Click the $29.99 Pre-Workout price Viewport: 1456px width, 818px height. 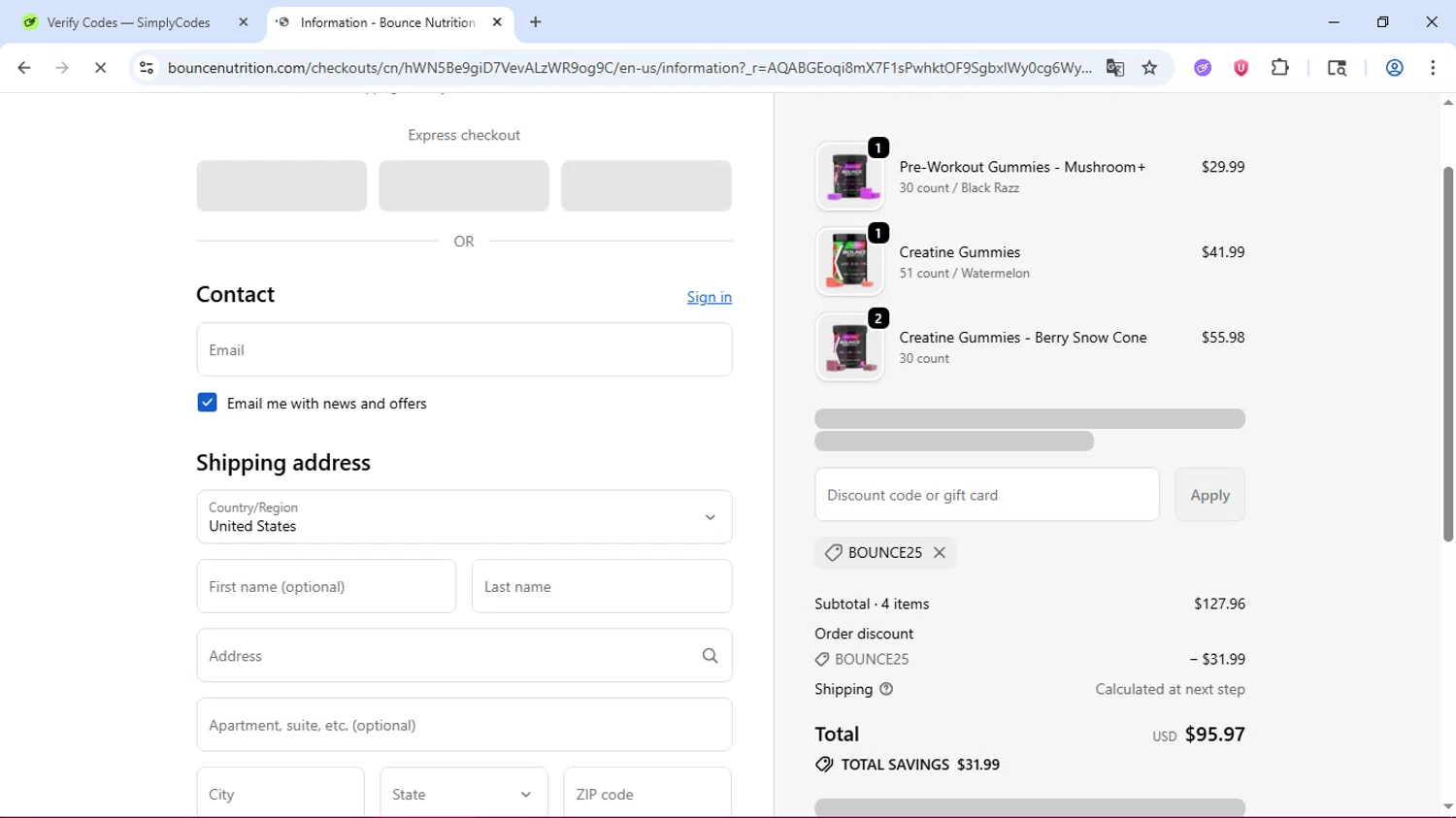pyautogui.click(x=1223, y=167)
